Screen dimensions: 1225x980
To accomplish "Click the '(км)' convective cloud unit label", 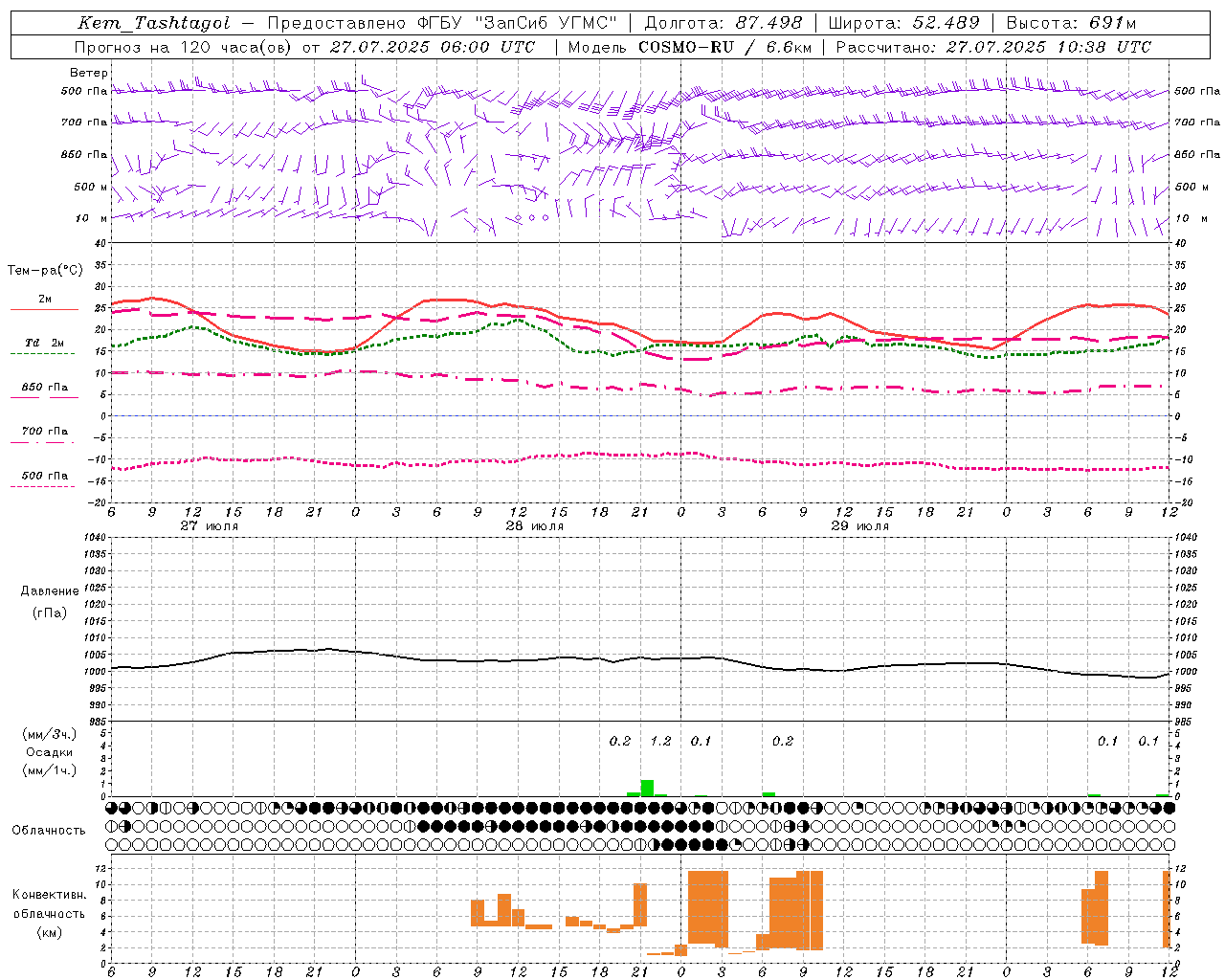I will pos(49,932).
